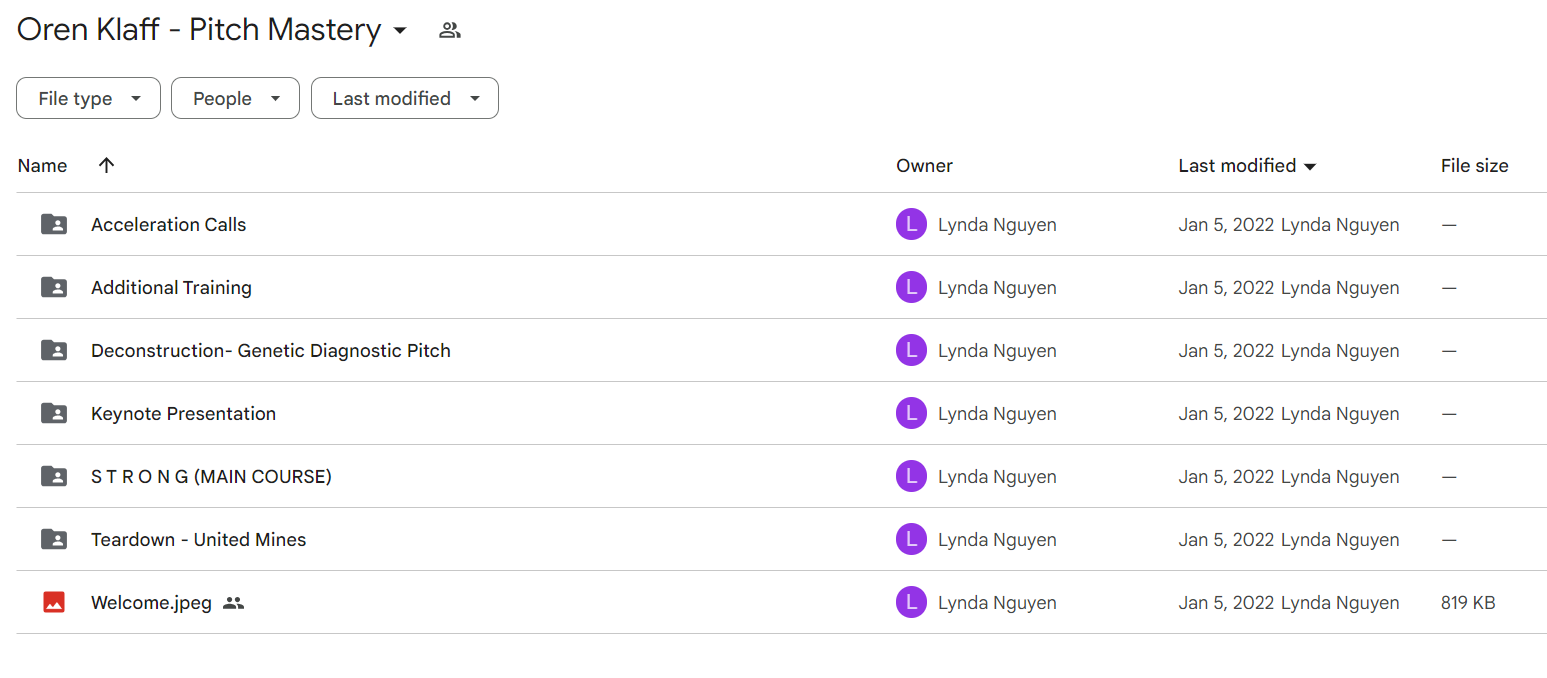Open the Acceleration Calls folder icon
The width and height of the screenshot is (1547, 678).
(54, 224)
